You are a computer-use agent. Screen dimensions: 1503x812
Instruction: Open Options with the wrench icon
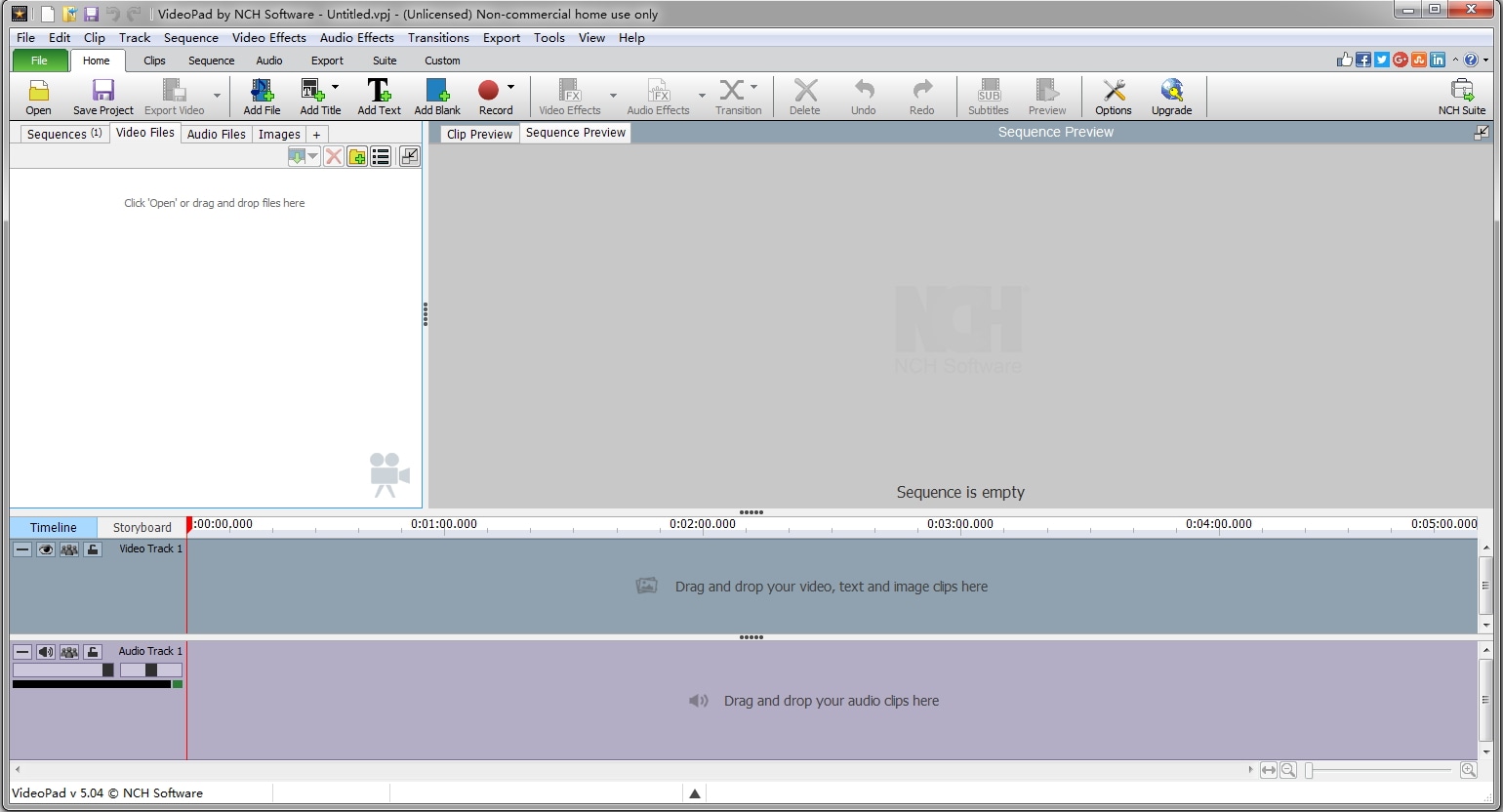[1114, 91]
